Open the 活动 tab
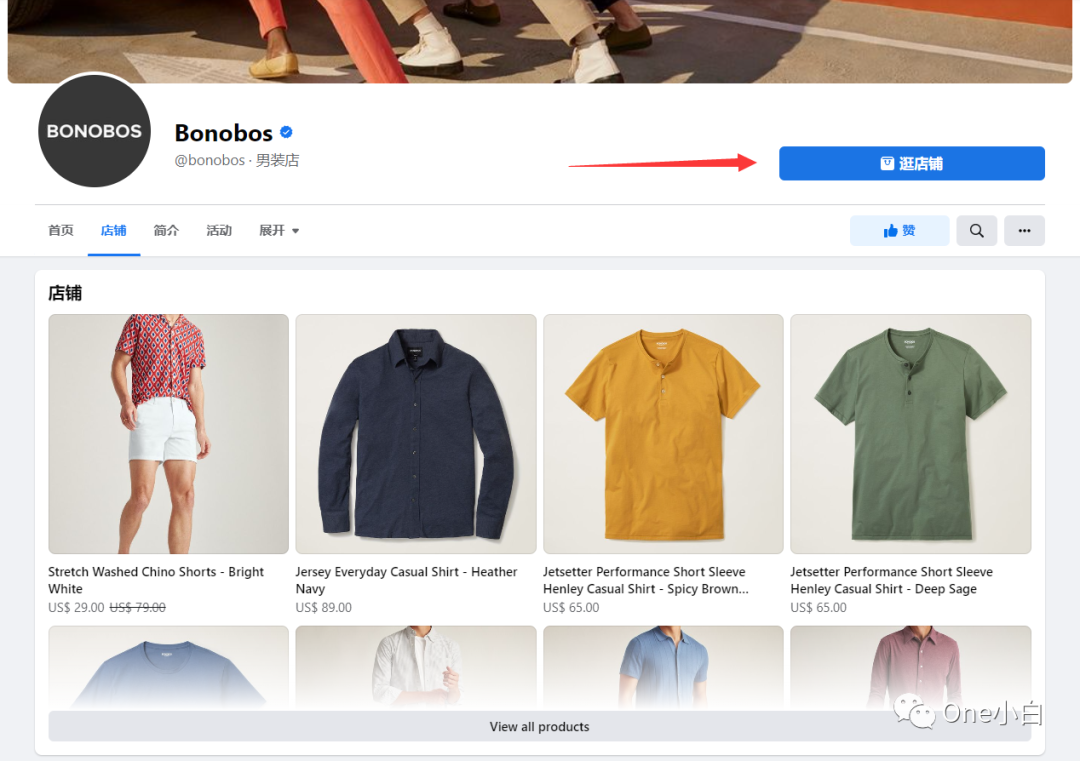 (x=219, y=231)
